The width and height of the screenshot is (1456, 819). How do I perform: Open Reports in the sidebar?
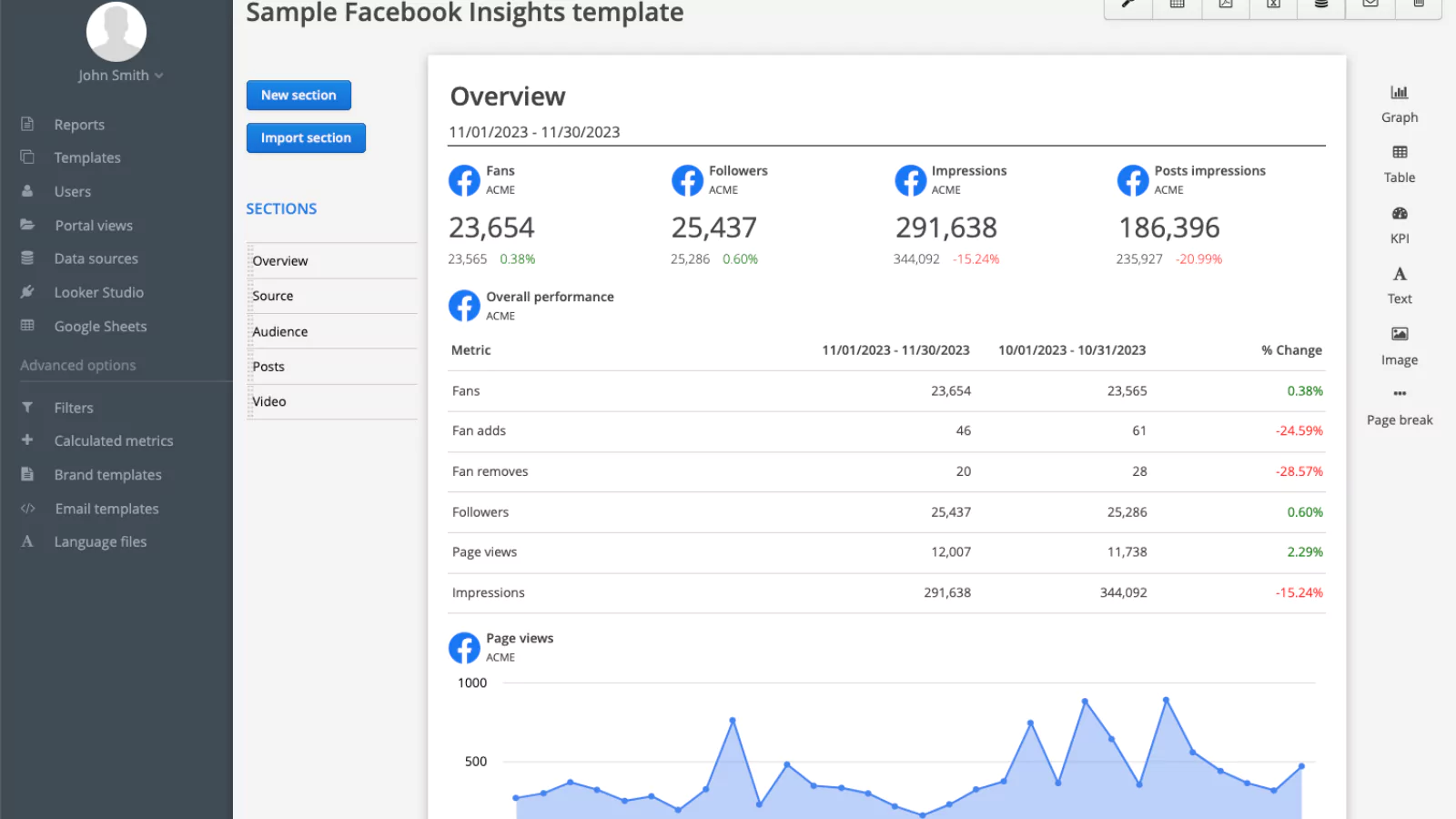coord(79,125)
